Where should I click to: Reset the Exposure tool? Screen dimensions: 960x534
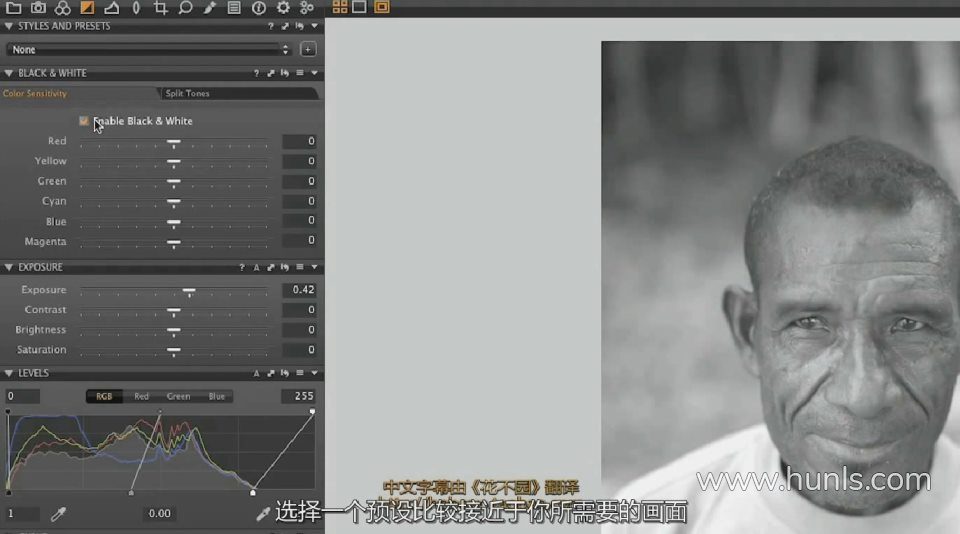(x=285, y=268)
